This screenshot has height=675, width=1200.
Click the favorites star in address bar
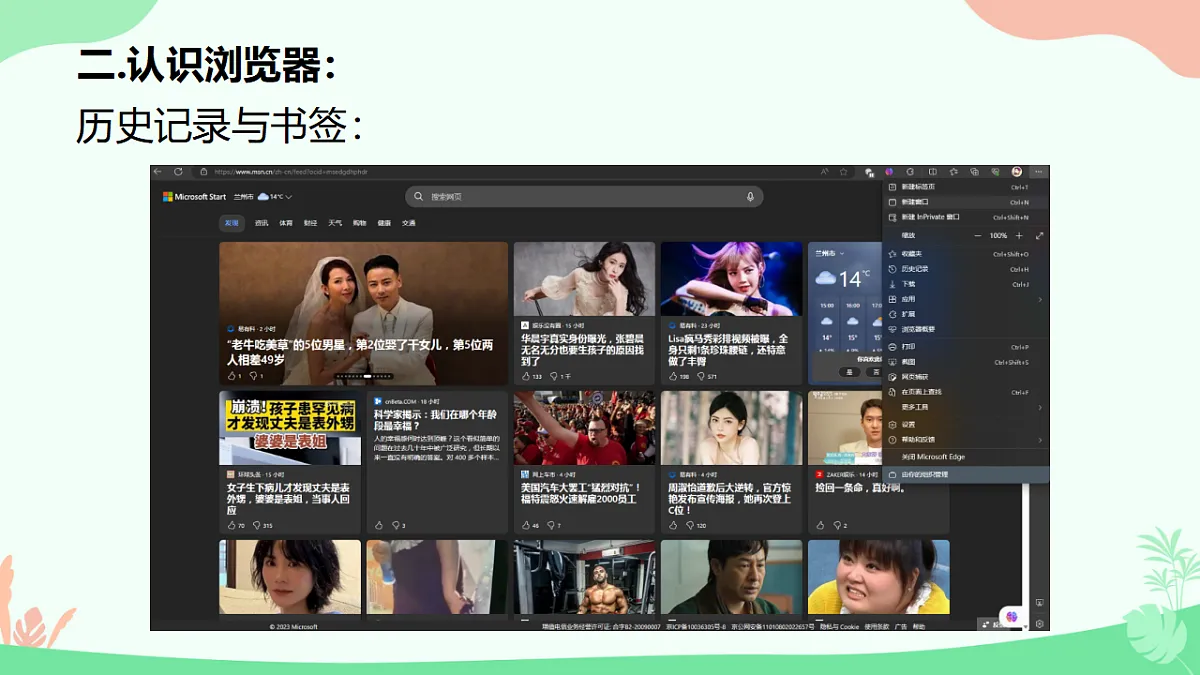click(843, 172)
